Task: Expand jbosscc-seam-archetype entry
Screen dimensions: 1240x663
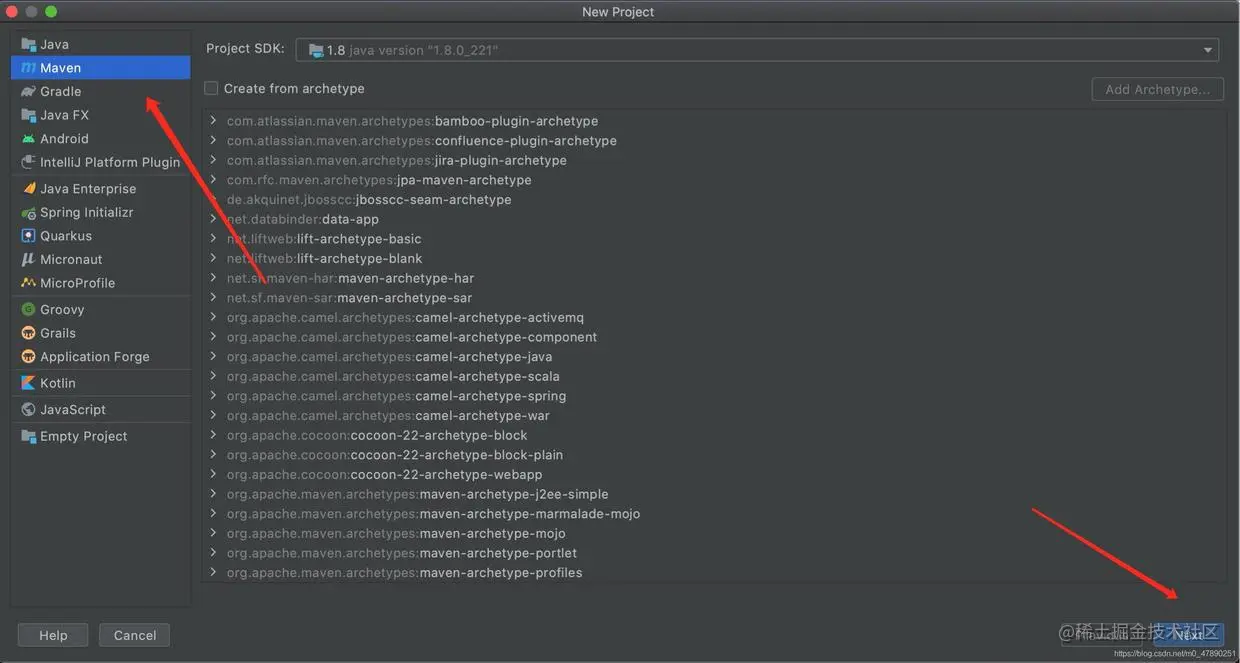Action: (213, 200)
